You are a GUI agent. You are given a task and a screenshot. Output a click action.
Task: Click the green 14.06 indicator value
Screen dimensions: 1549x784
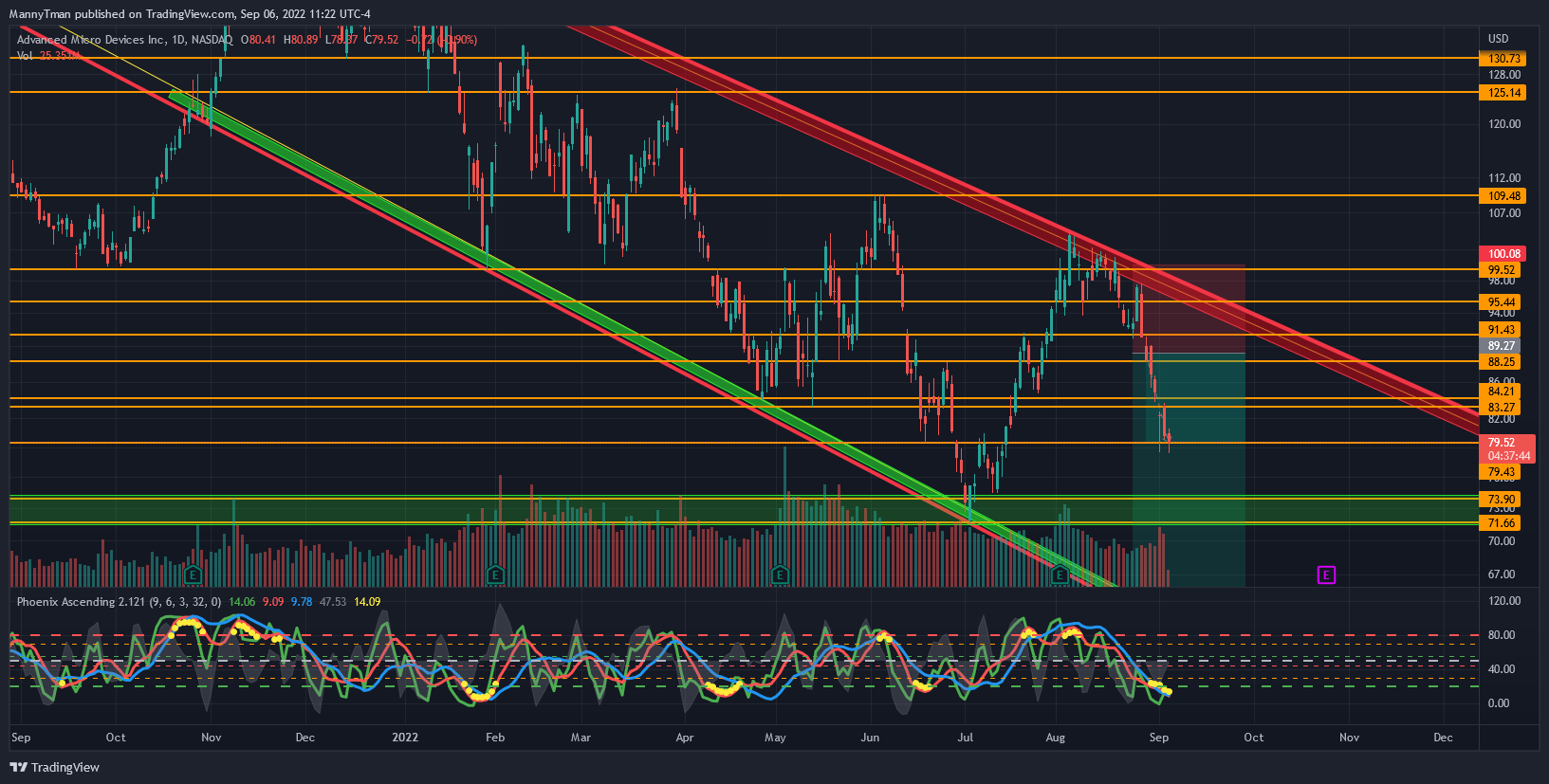tap(242, 602)
